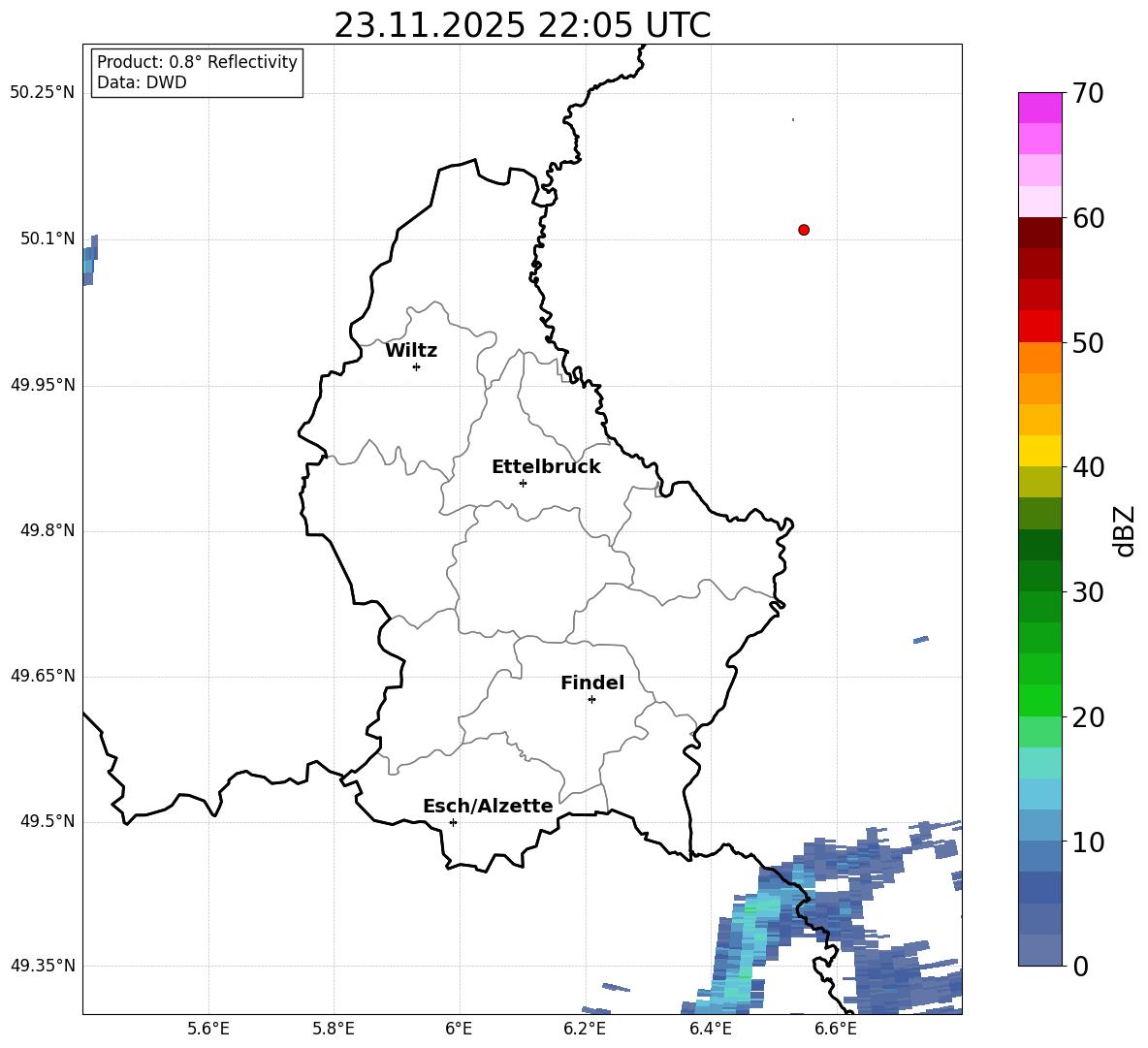The height and width of the screenshot is (1048, 1148).
Task: Click the 'Product: 0.8° Reflectivity' text
Action: 197,62
